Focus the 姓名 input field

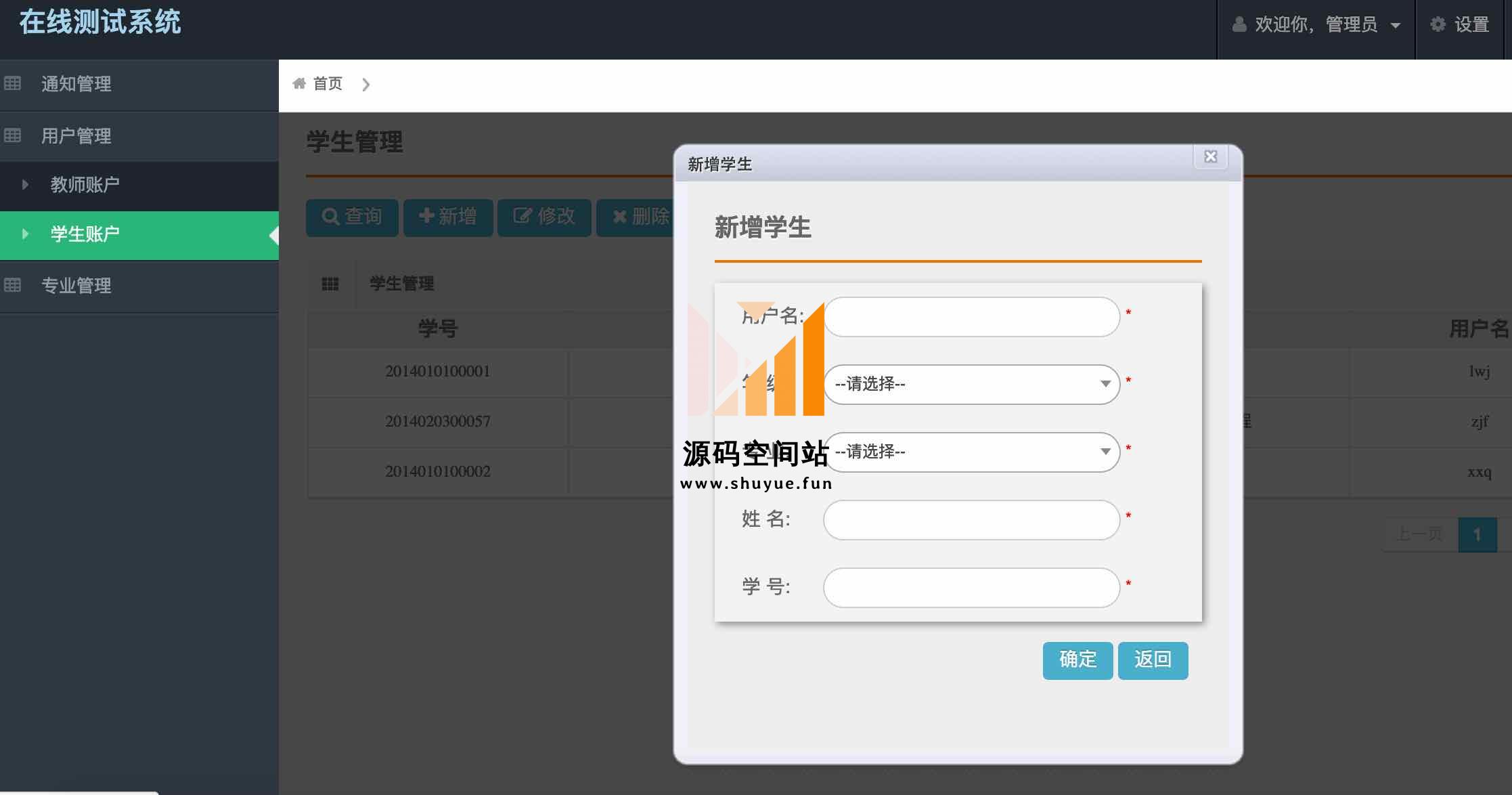(971, 520)
